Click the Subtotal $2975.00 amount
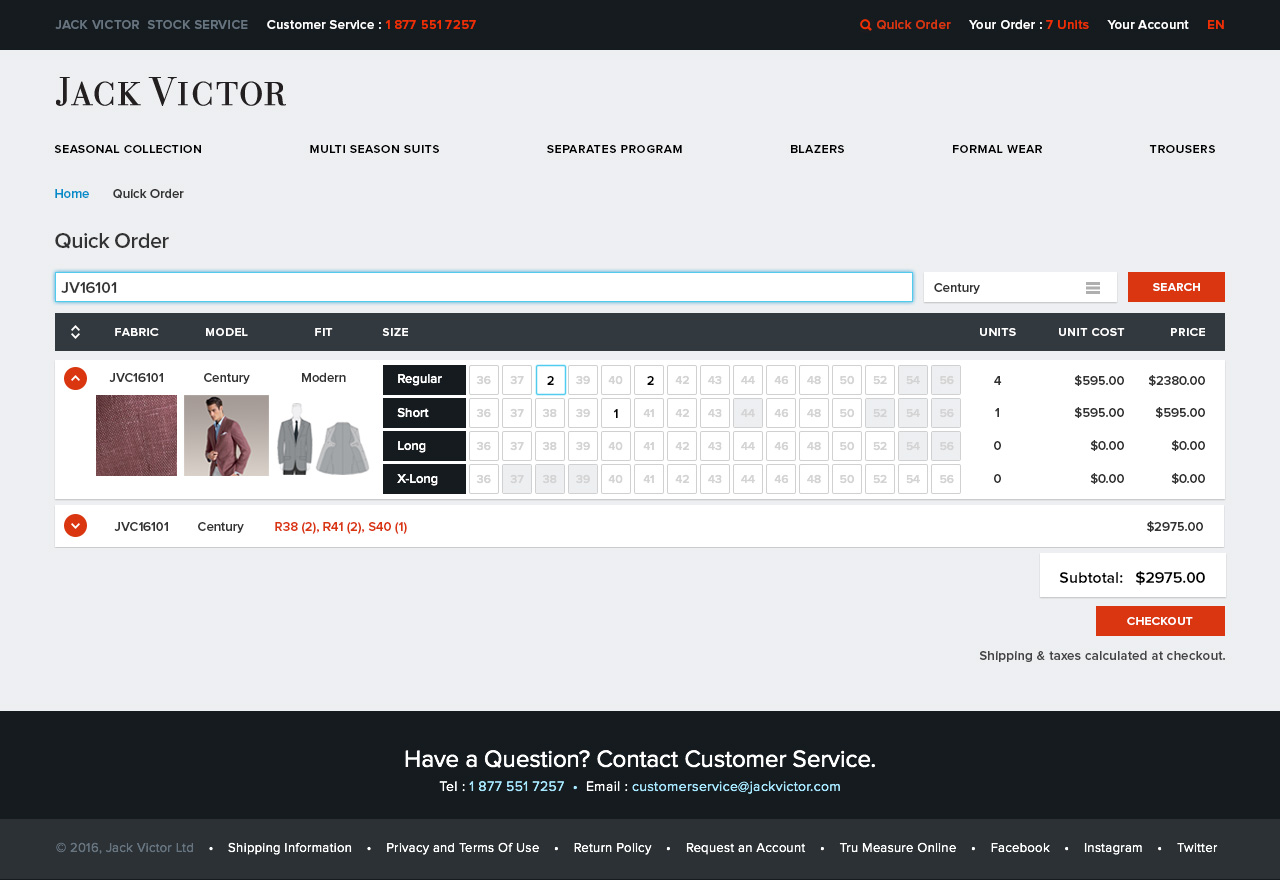Viewport: 1280px width, 880px height. pos(1170,577)
